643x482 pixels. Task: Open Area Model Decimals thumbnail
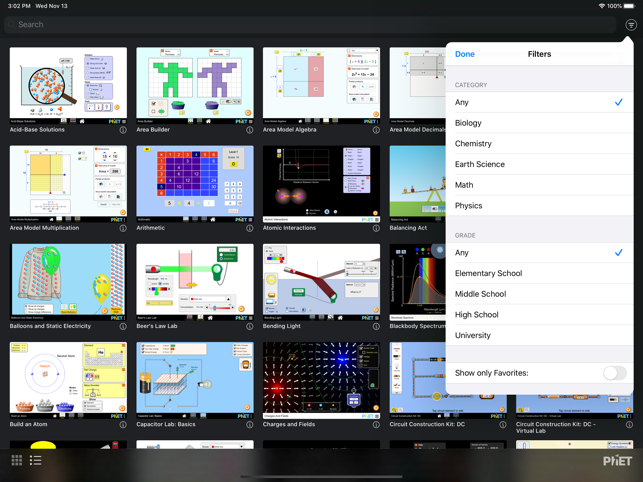[417, 86]
